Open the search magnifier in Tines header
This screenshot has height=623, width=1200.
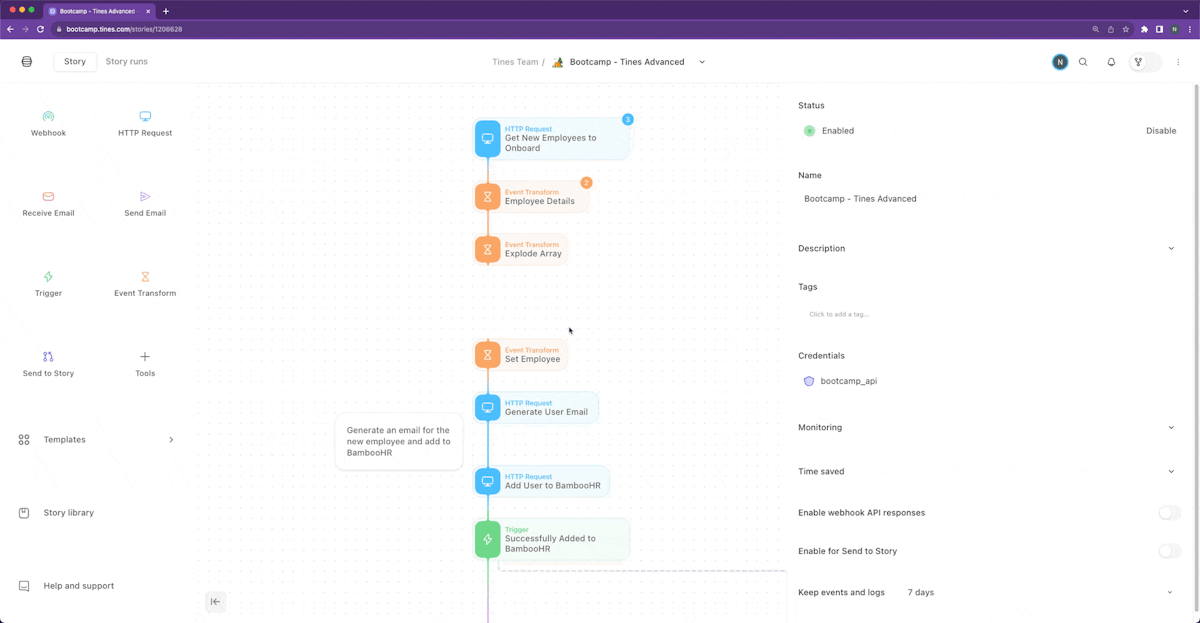[1083, 62]
